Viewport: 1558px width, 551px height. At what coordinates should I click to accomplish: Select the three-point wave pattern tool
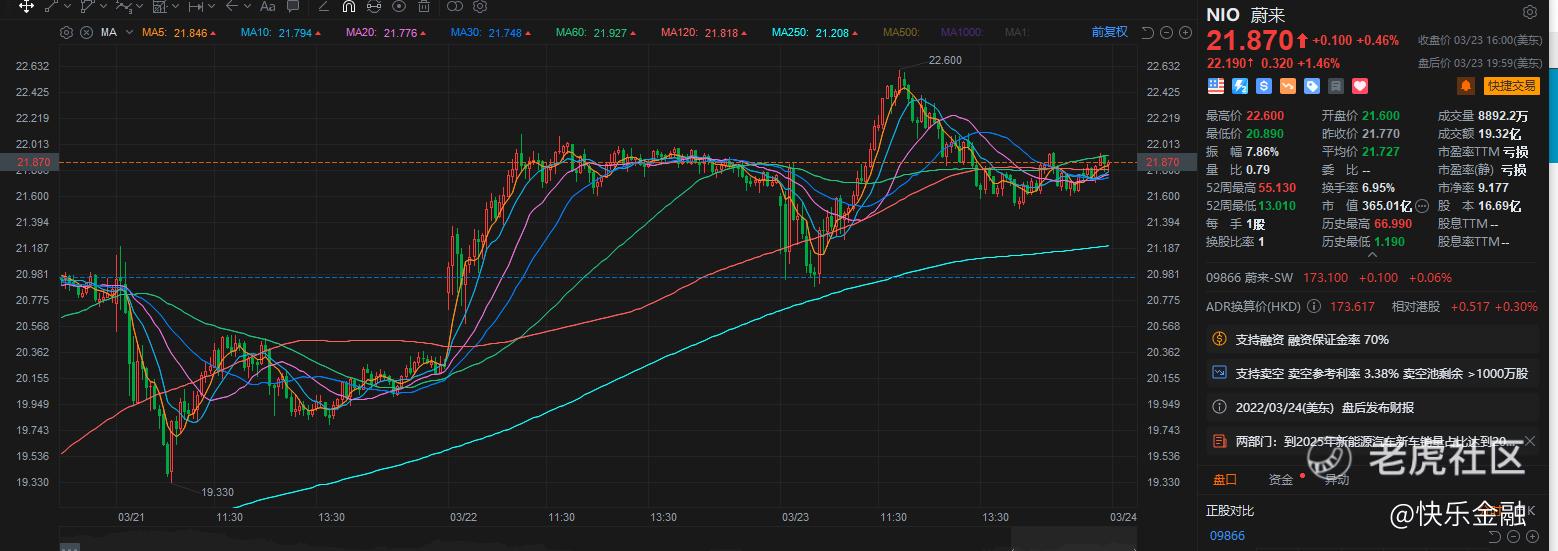coord(124,6)
